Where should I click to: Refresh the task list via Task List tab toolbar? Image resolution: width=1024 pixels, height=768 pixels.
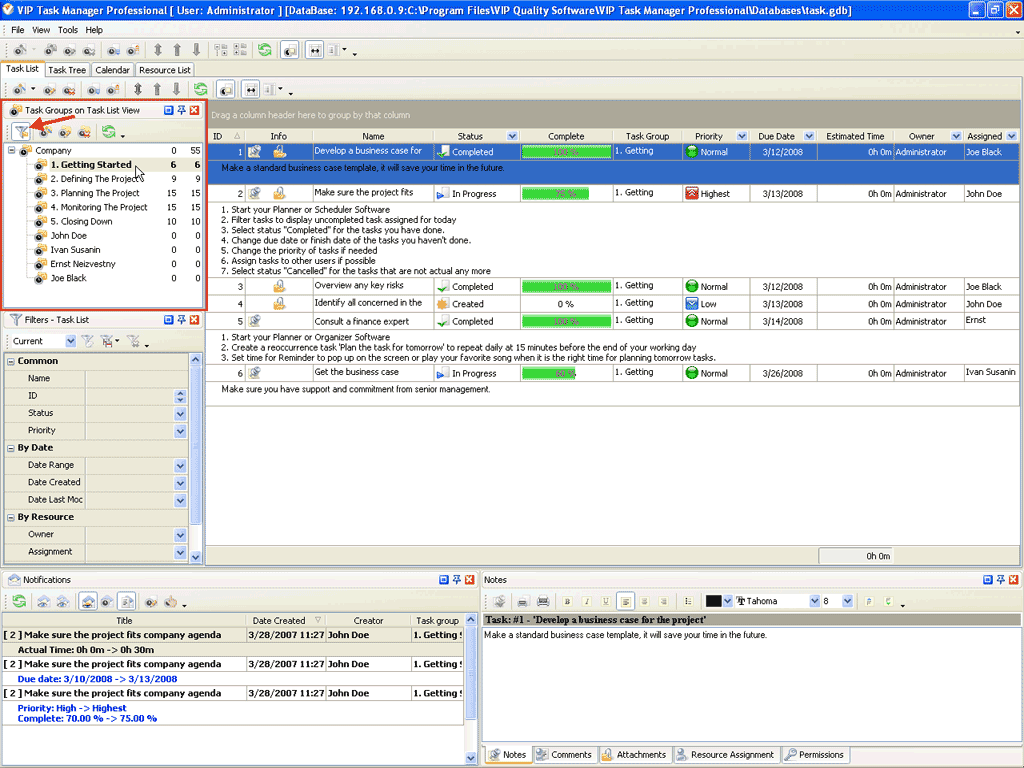click(200, 89)
